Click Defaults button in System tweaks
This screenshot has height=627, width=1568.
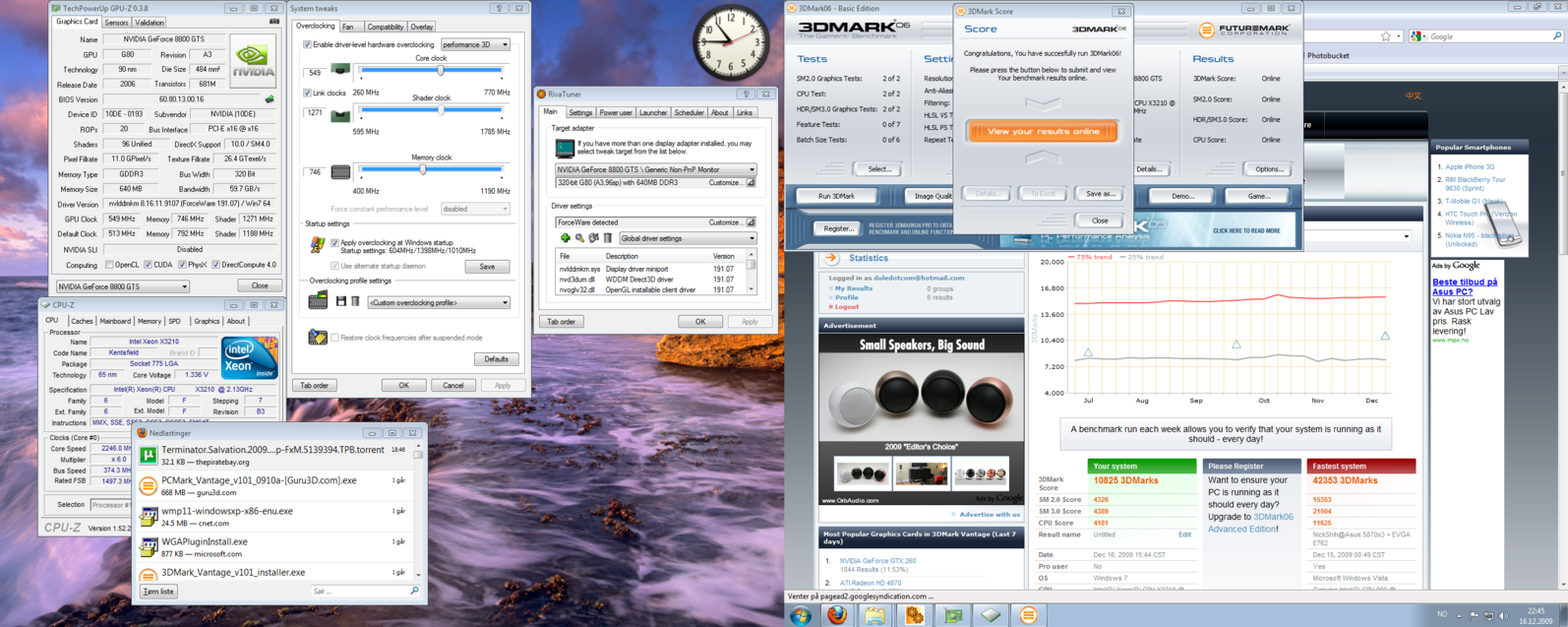(497, 359)
